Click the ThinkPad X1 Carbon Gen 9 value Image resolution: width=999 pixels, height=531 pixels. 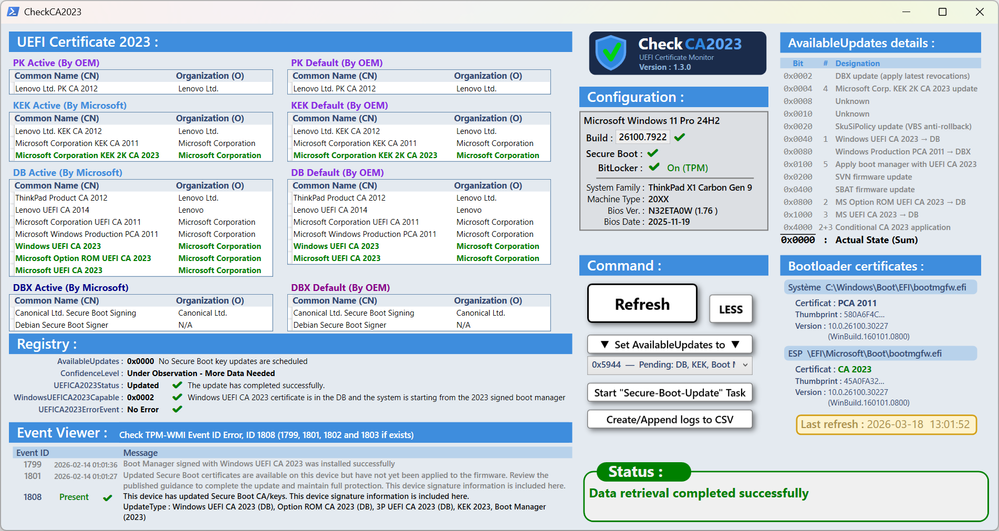coord(700,188)
